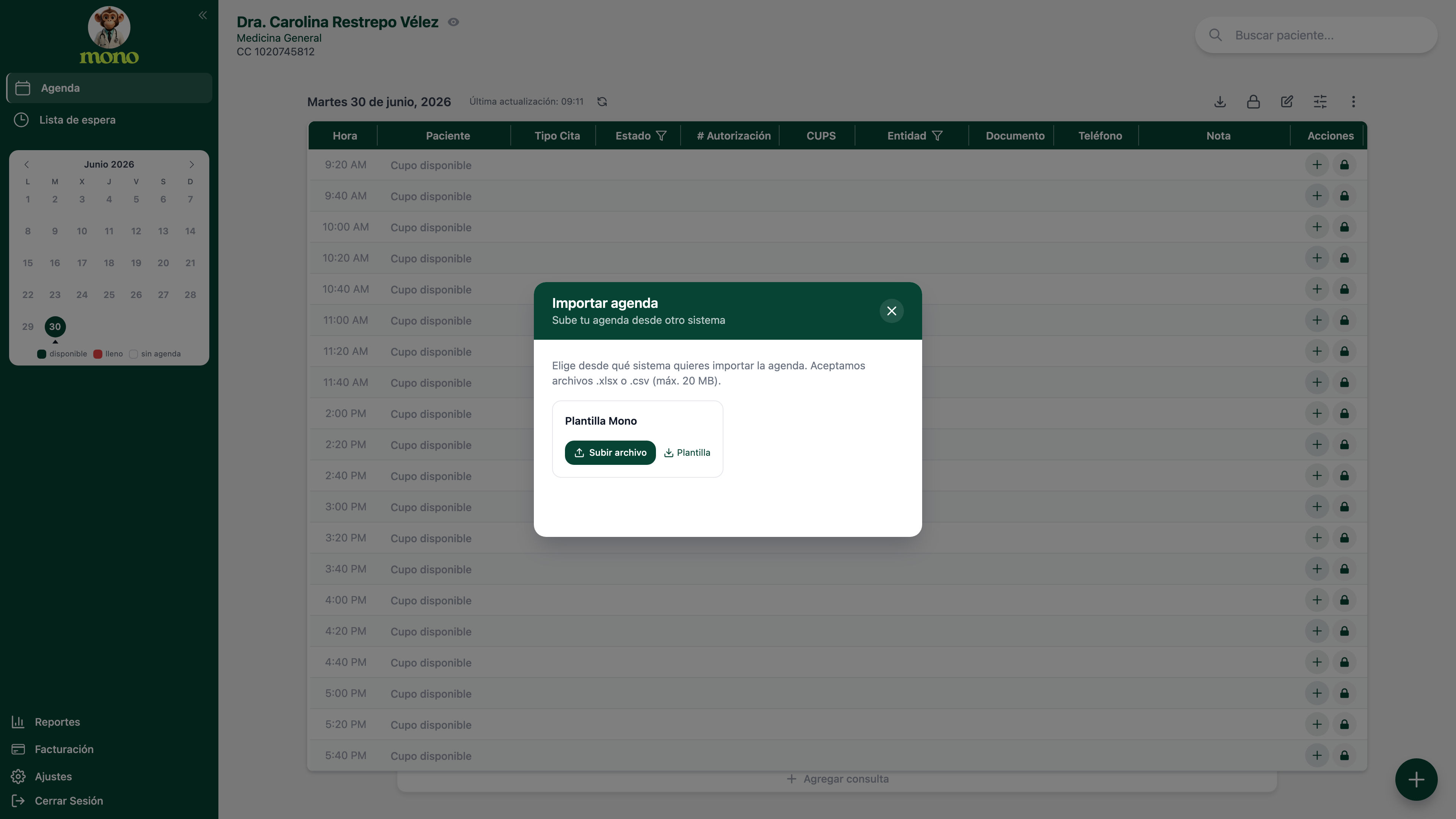Collapse the sidebar with double chevron
1456x819 pixels.
point(202,15)
